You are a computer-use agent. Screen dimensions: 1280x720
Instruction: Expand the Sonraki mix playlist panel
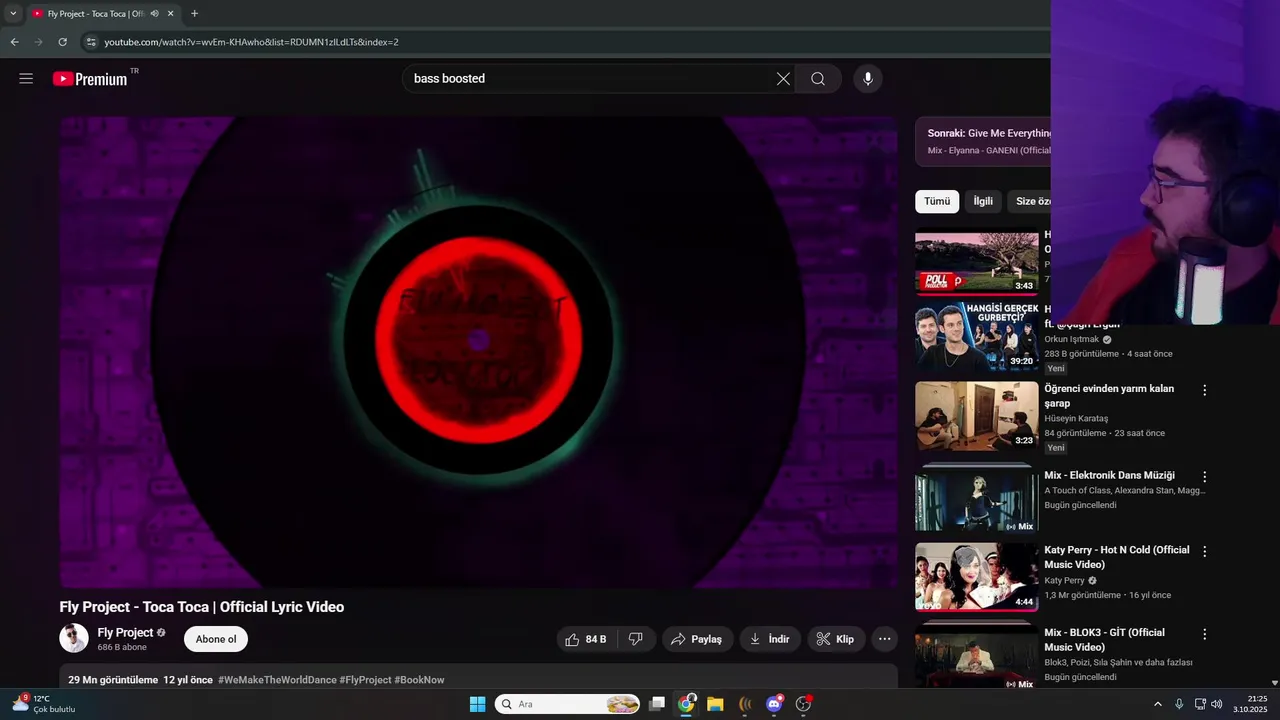tap(983, 141)
